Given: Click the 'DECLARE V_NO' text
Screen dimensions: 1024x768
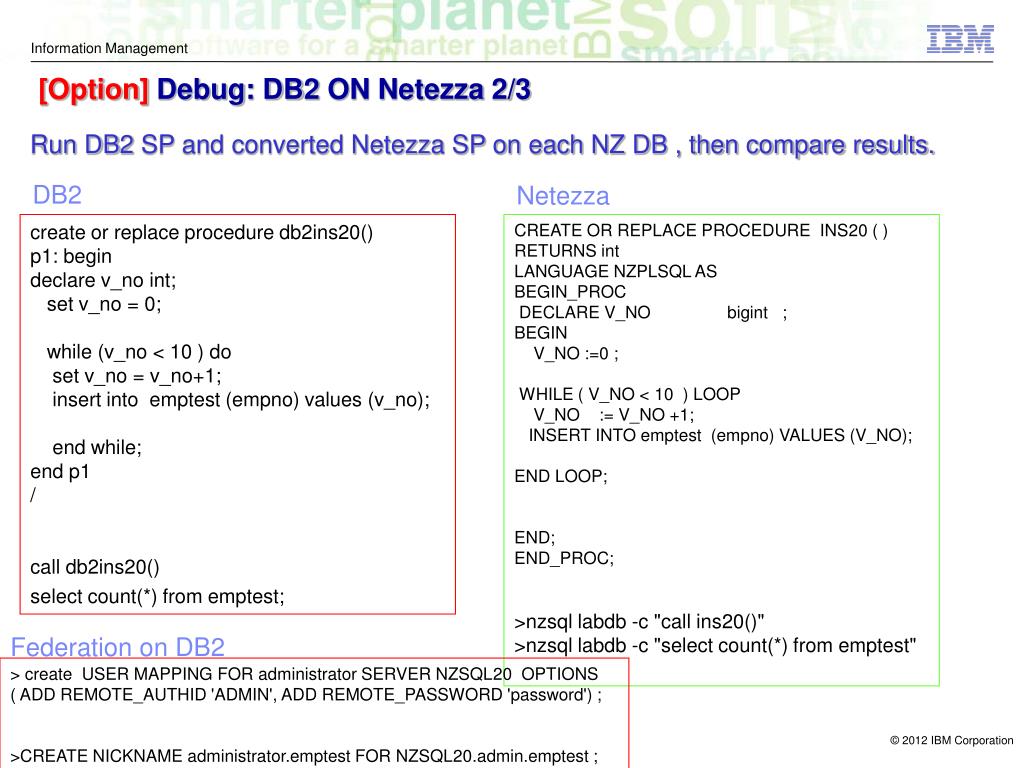Looking at the screenshot, I should coord(585,312).
